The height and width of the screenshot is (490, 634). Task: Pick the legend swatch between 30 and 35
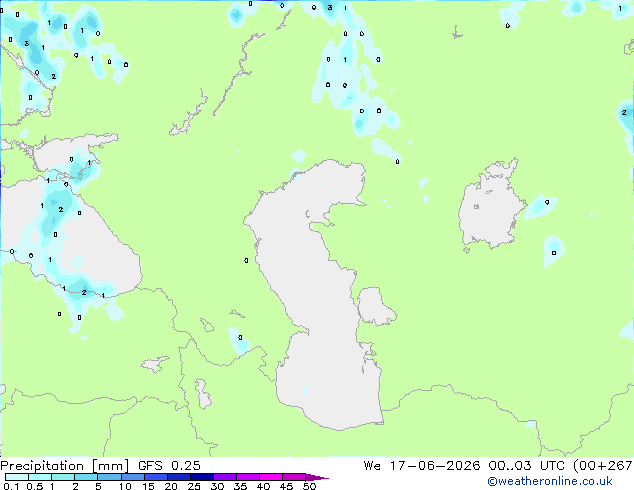[224, 477]
